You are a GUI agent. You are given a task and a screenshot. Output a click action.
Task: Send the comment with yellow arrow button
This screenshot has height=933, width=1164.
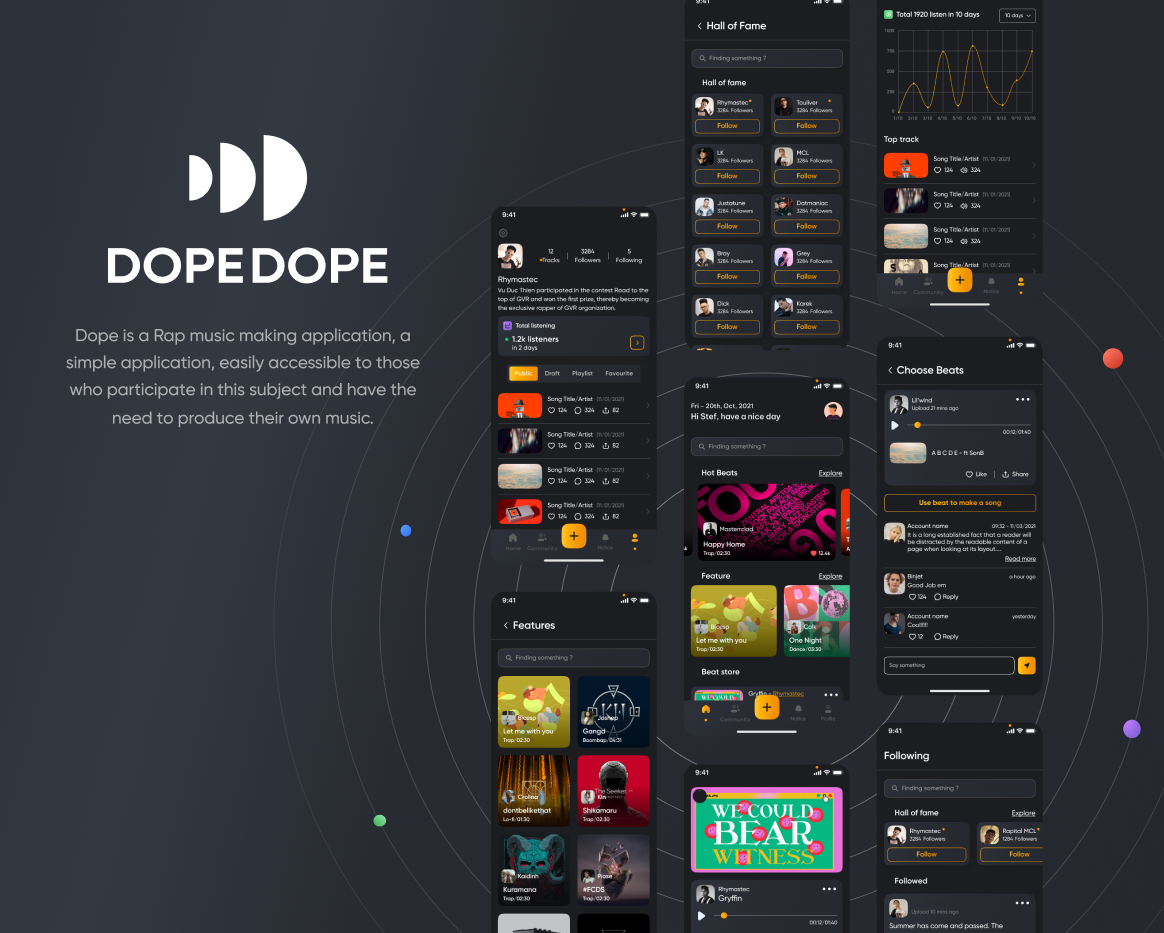[x=1027, y=666]
